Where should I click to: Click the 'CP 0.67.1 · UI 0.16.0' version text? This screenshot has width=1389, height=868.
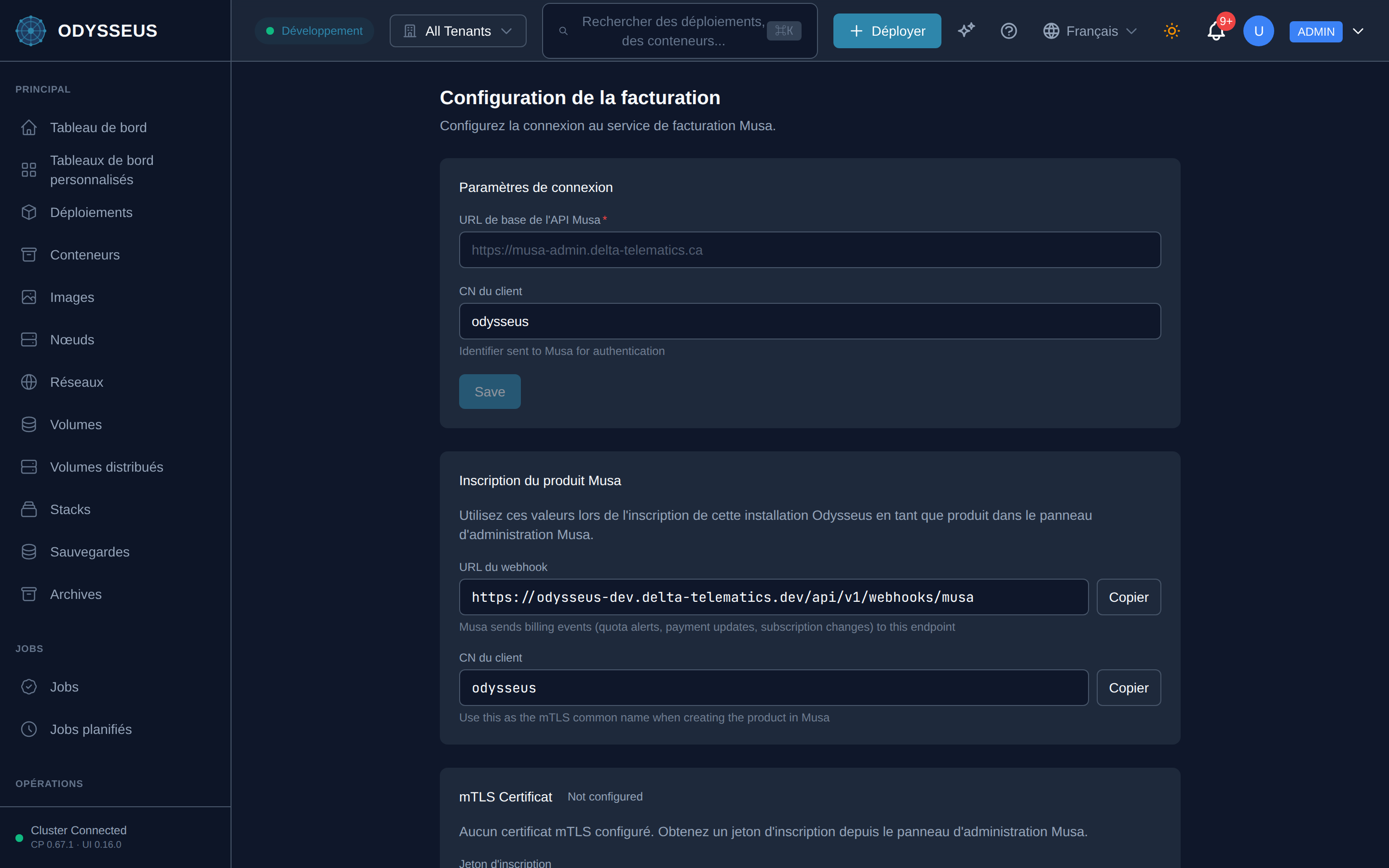click(x=76, y=844)
